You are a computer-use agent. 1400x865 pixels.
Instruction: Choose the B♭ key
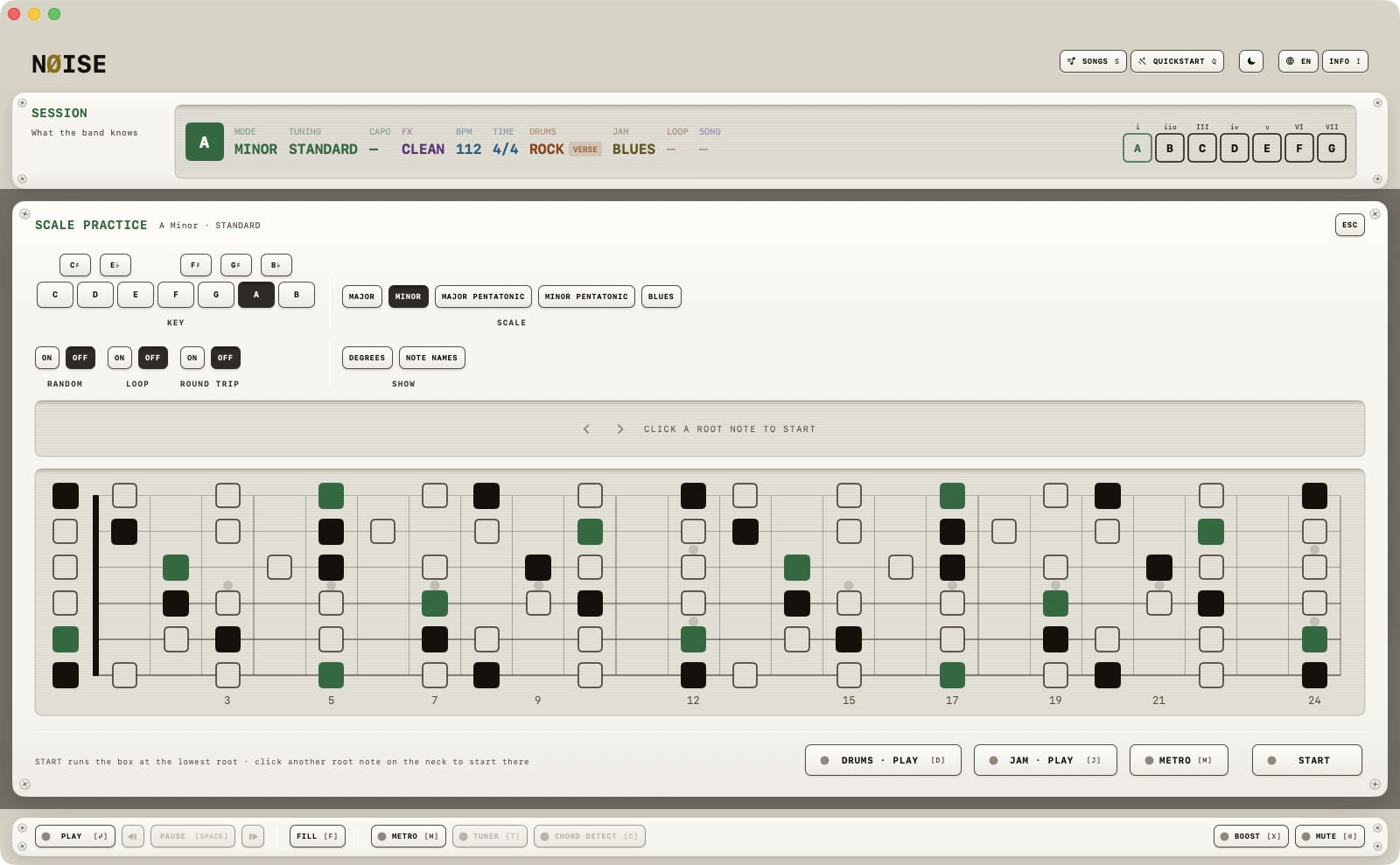pos(276,265)
